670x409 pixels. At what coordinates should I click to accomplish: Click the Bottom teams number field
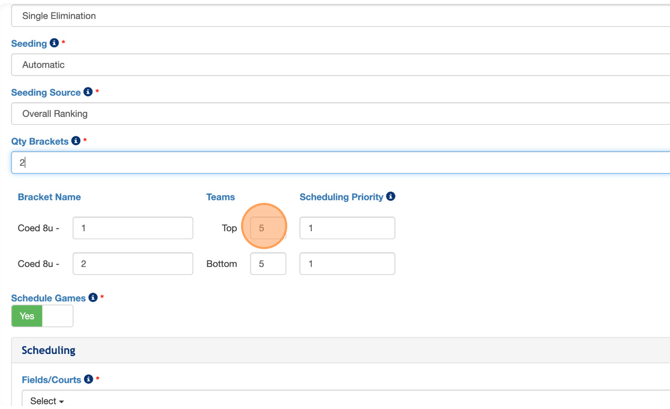coord(267,264)
